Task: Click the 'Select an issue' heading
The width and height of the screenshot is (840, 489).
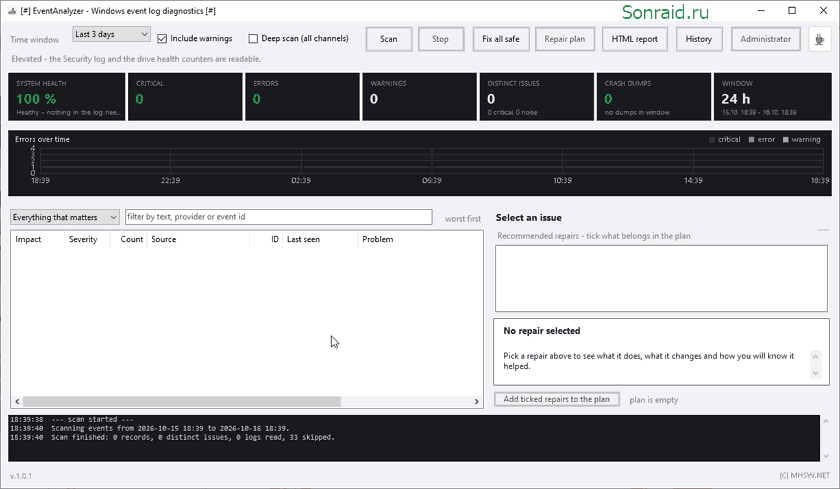Action: 529,217
